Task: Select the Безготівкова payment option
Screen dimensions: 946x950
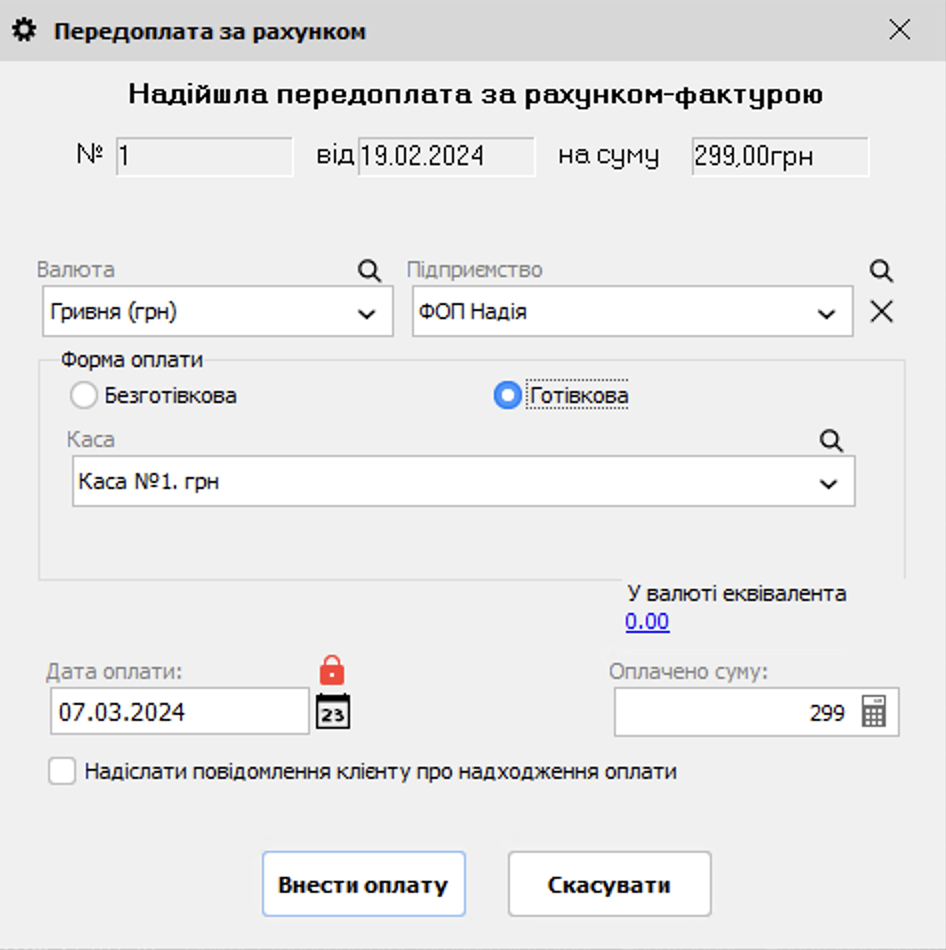Action: click(84, 395)
